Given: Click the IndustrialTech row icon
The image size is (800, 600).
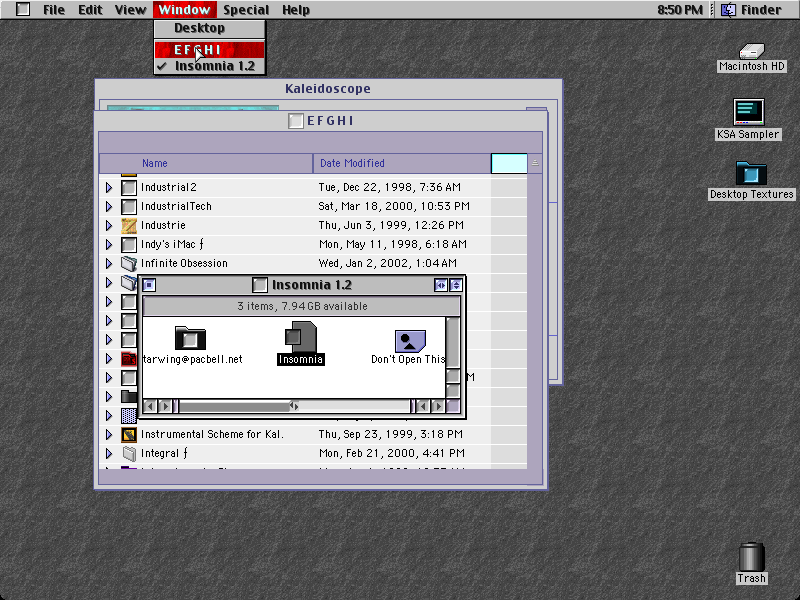Looking at the screenshot, I should tap(129, 206).
